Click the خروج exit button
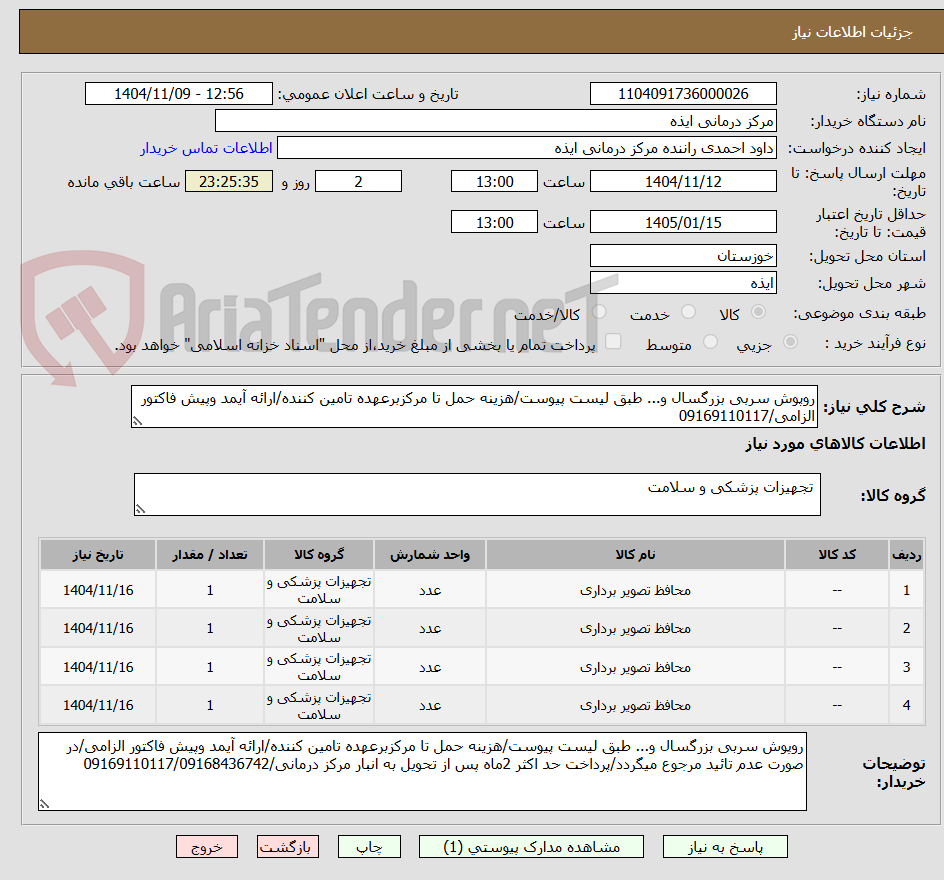The width and height of the screenshot is (944, 880). coord(206,847)
